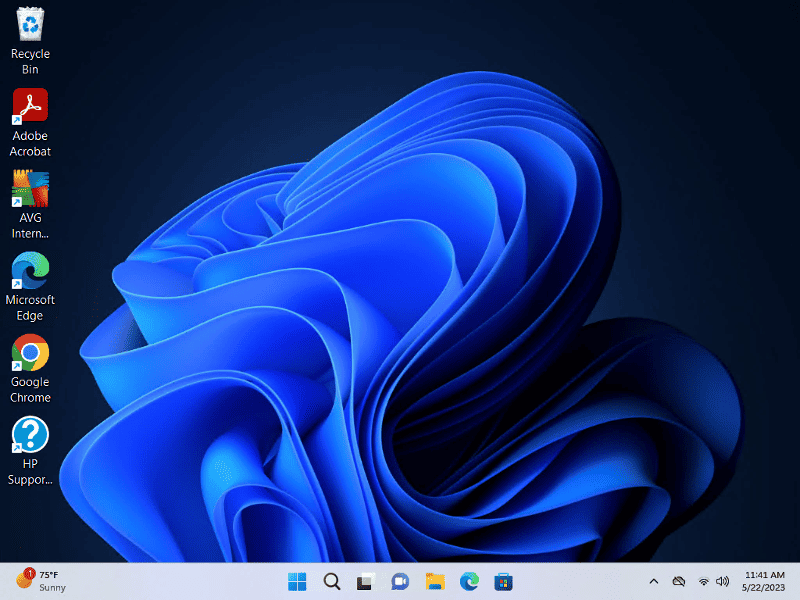The width and height of the screenshot is (800, 600).
Task: Open the Wi-Fi network quick settings
Action: 704,581
